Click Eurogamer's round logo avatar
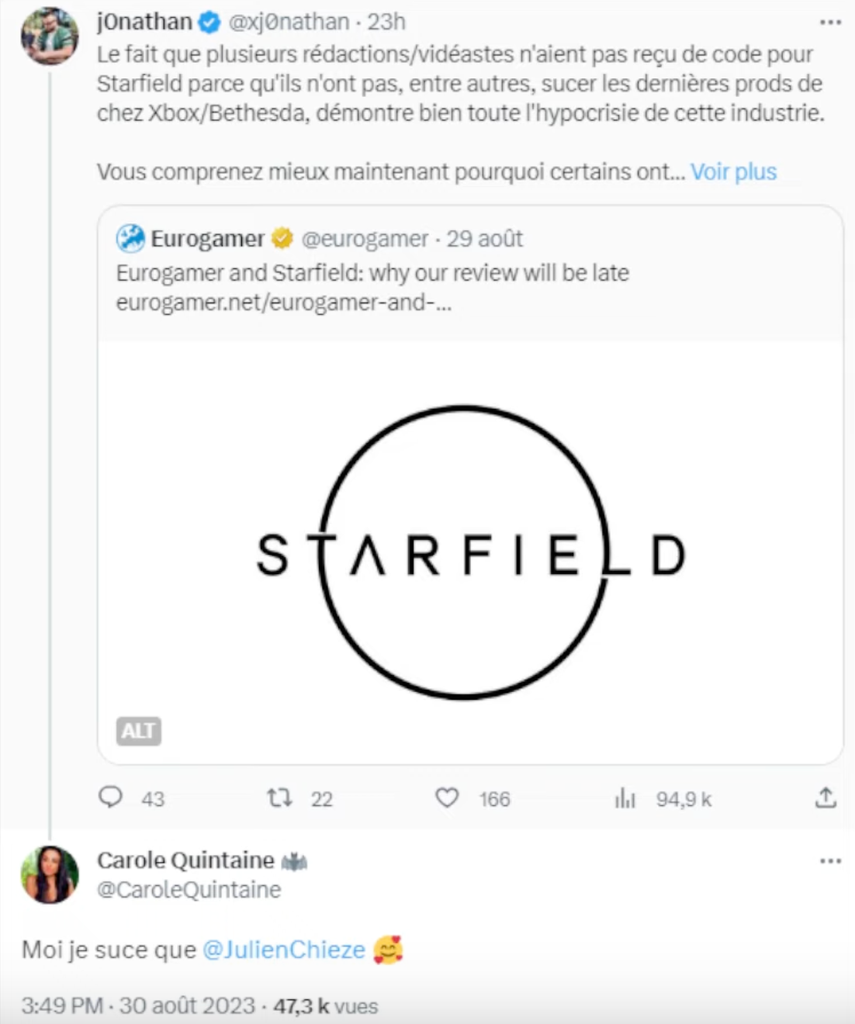Screen dimensions: 855x1024 130,239
